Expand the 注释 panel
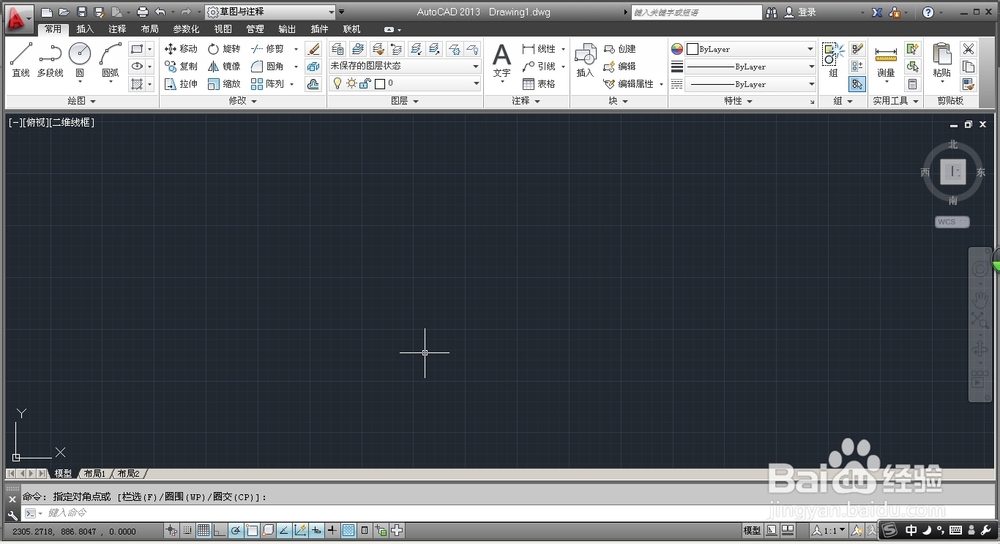This screenshot has height=544, width=1000. click(526, 101)
